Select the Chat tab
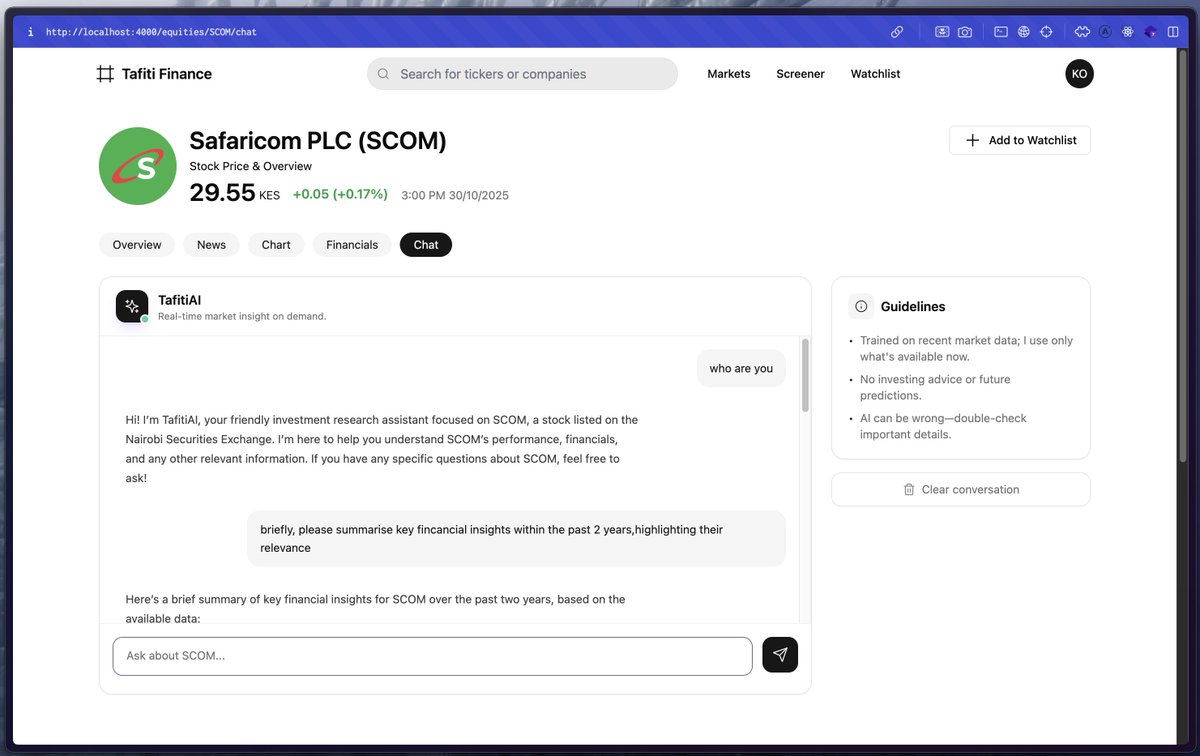 pyautogui.click(x=426, y=245)
